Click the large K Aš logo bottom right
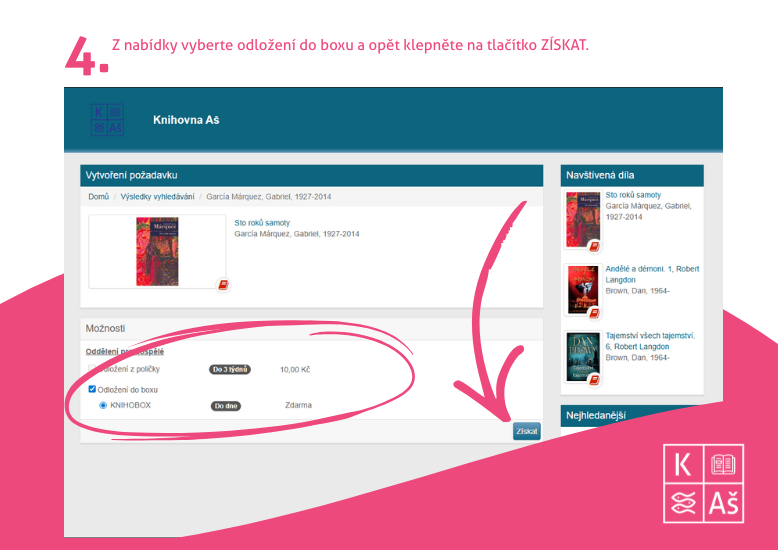778x550 pixels. pos(704,482)
